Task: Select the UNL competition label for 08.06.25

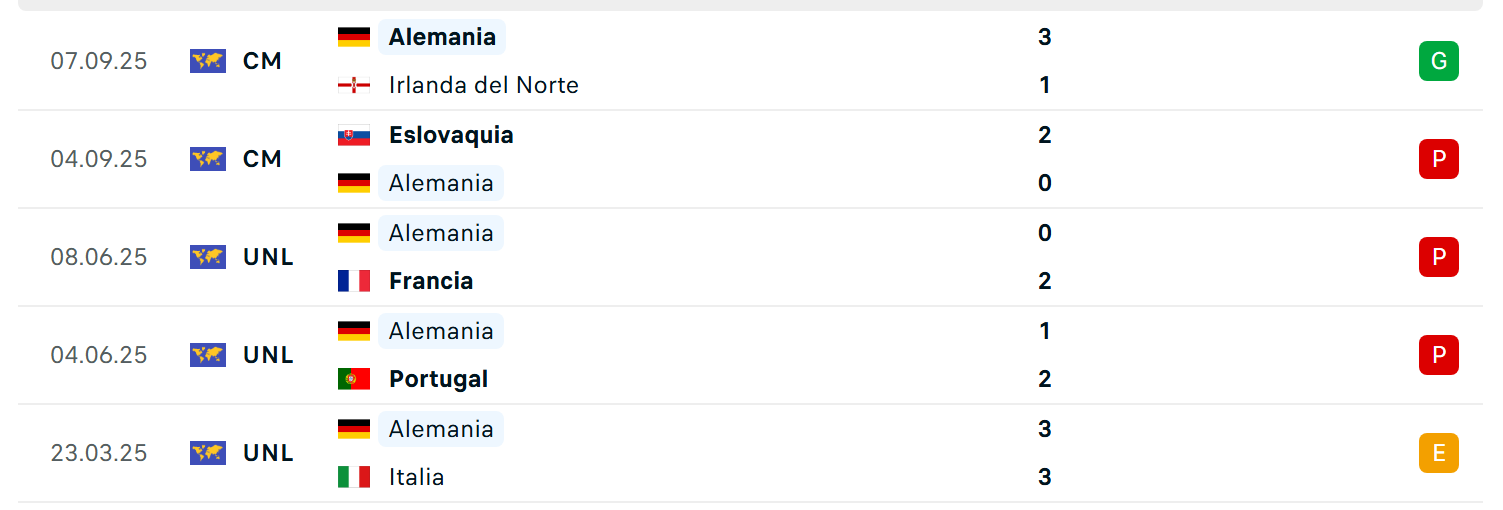Action: [x=268, y=257]
